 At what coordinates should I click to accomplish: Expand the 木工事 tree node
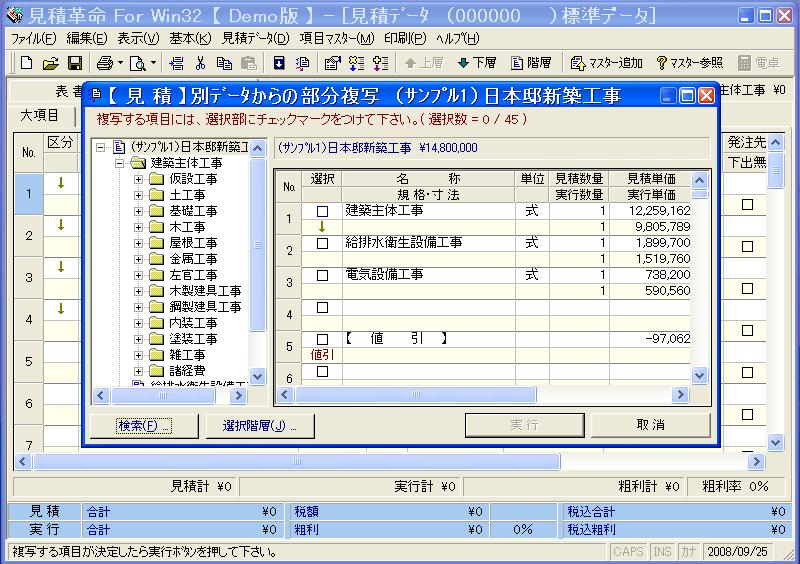(138, 227)
